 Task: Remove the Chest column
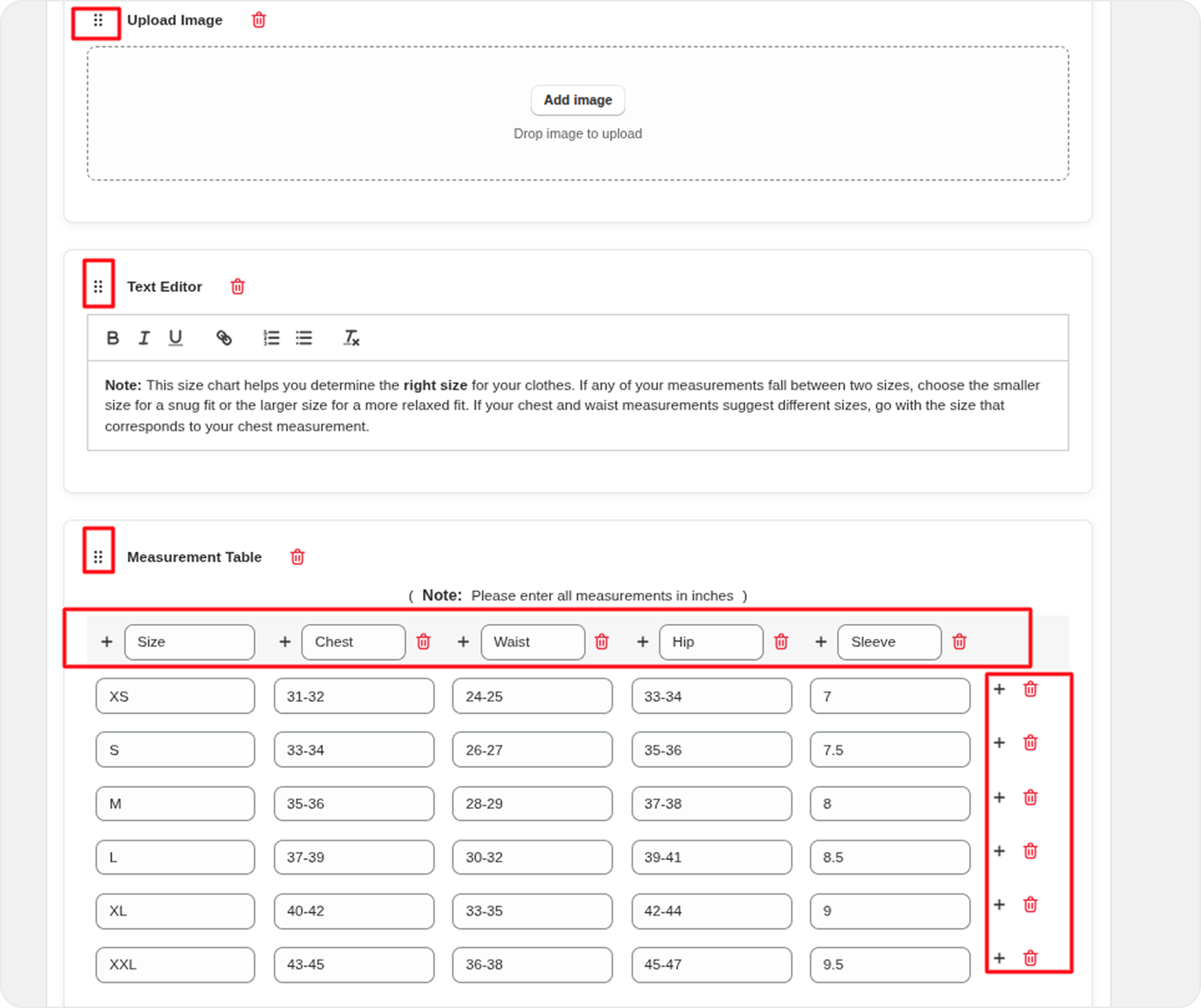tap(423, 642)
